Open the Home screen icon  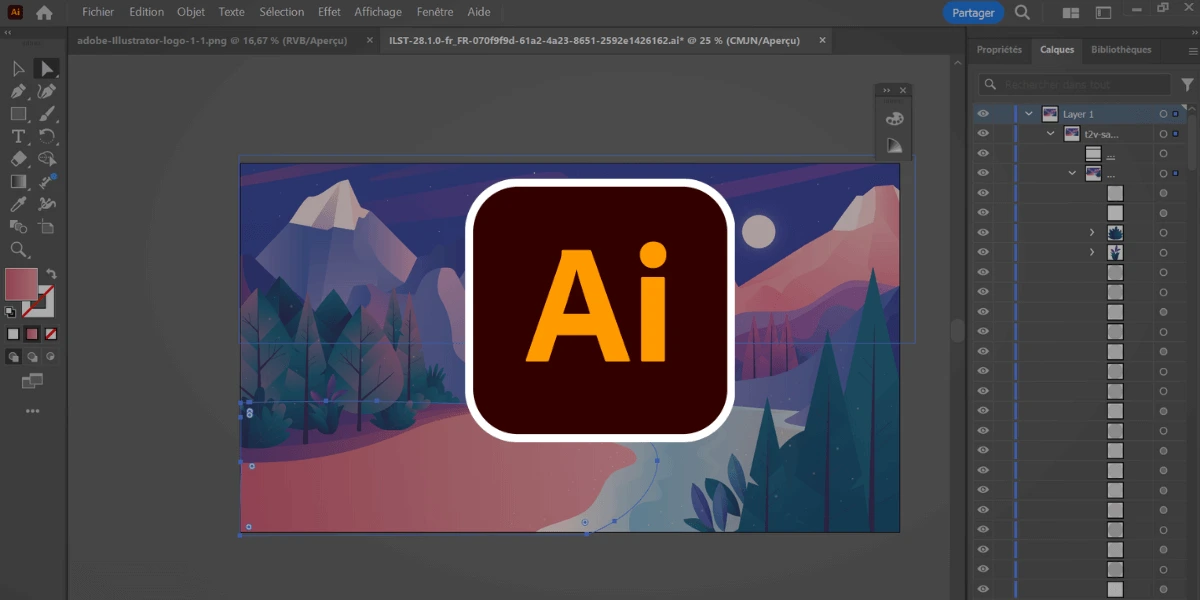coord(44,13)
